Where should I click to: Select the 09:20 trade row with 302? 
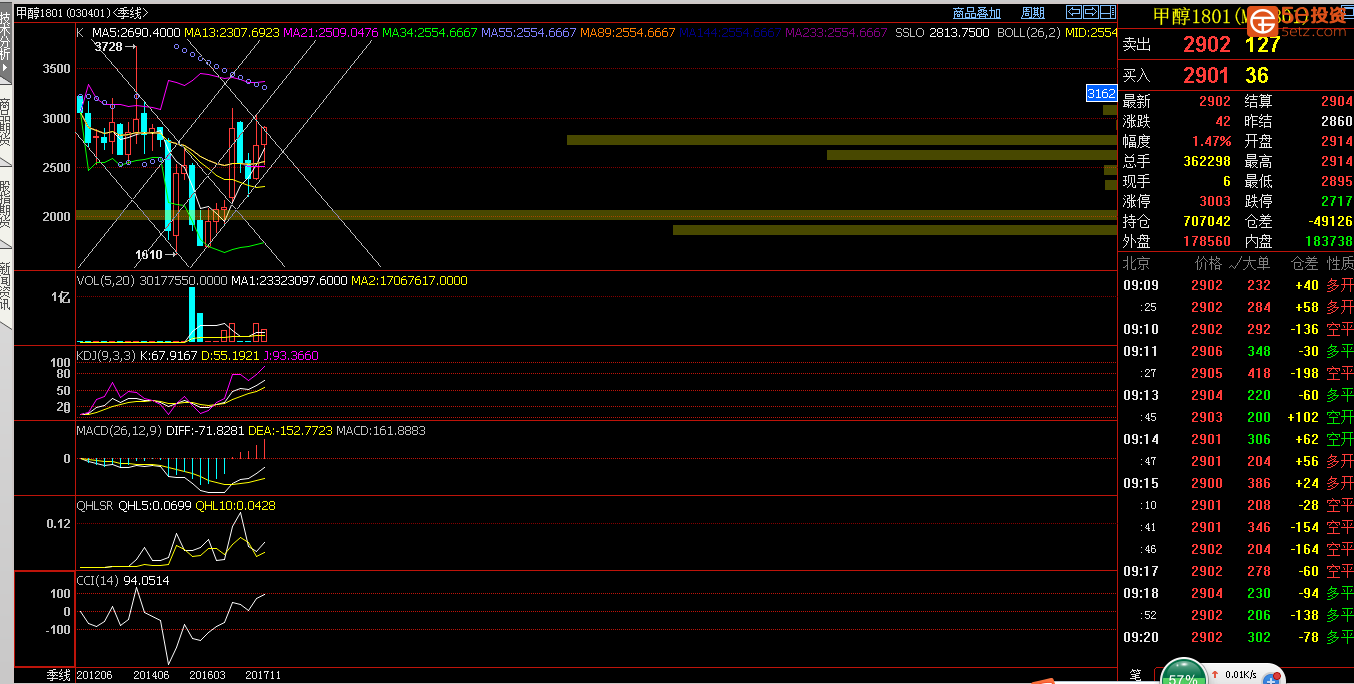[x=1237, y=637]
